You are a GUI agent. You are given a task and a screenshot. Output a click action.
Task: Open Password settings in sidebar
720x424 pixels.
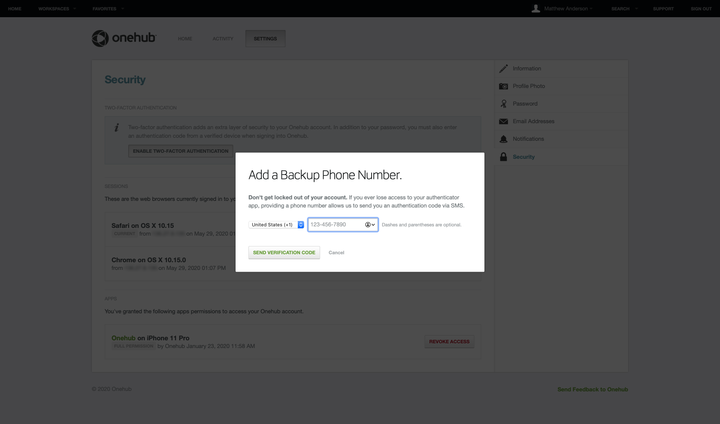tap(525, 104)
